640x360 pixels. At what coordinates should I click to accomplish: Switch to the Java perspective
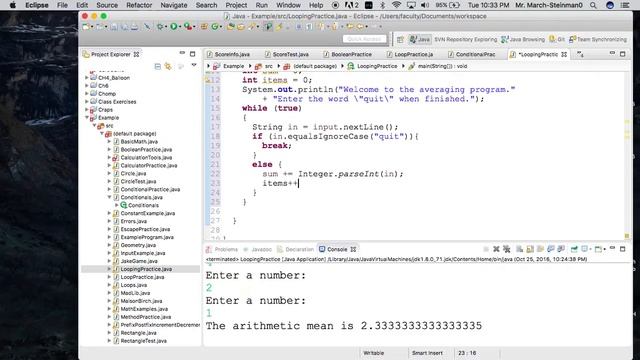tap(420, 39)
